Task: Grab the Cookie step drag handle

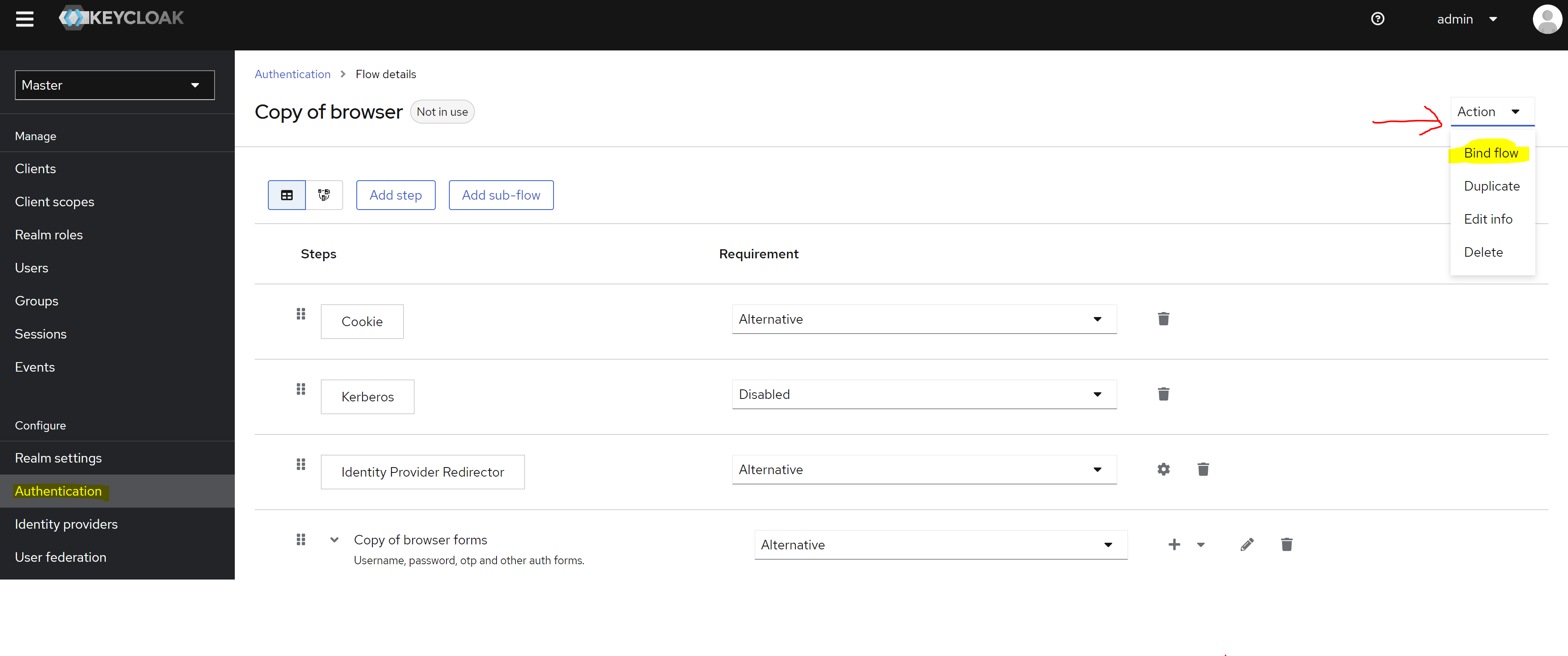Action: click(300, 313)
